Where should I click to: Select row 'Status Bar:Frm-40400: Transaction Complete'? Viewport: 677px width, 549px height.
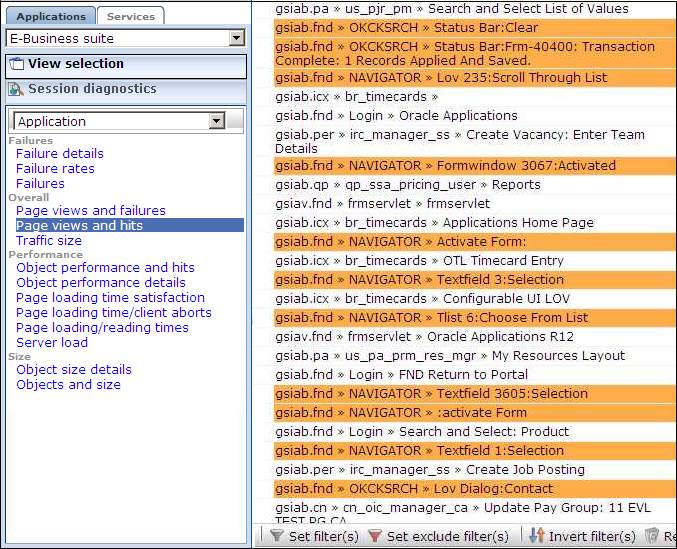click(475, 54)
